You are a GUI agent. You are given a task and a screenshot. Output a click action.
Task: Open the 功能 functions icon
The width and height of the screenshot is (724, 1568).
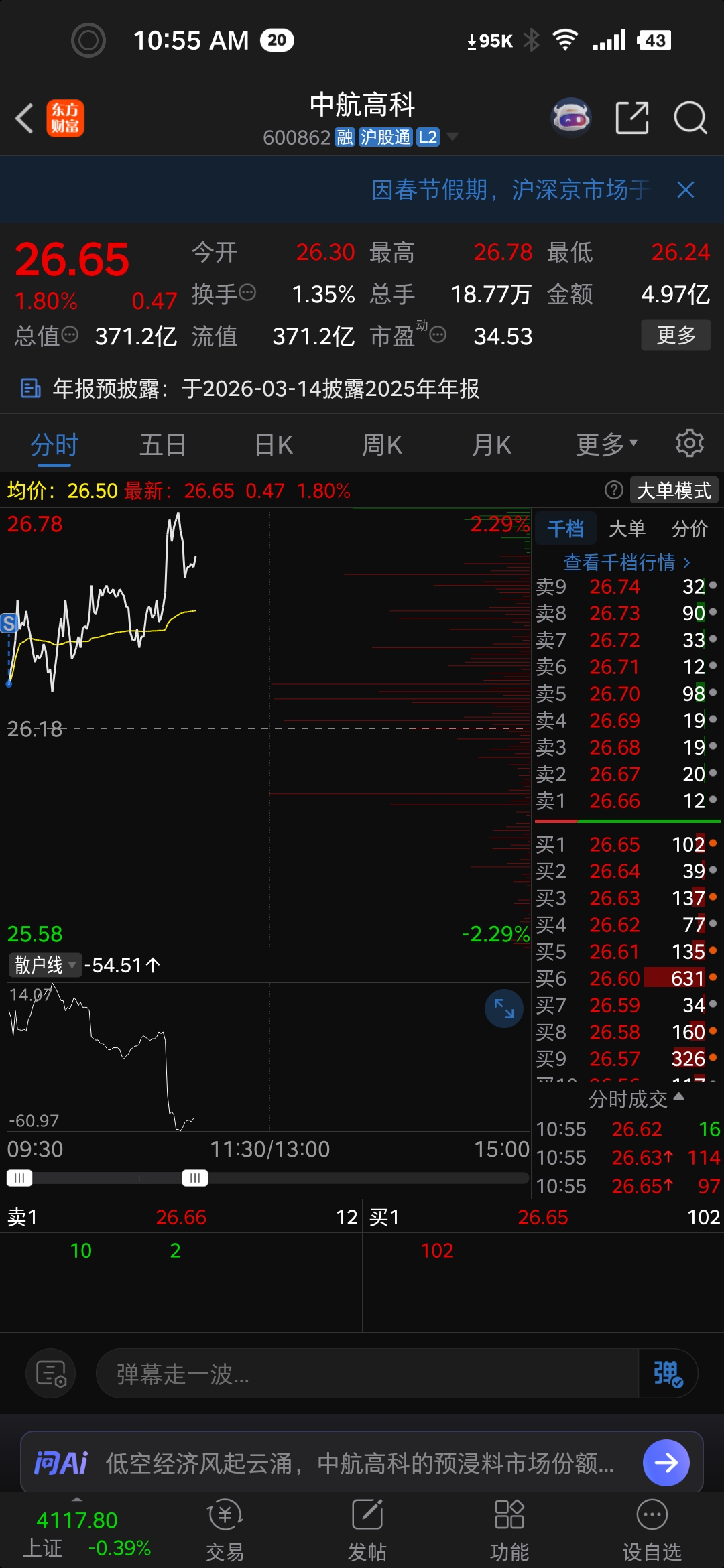[509, 1530]
